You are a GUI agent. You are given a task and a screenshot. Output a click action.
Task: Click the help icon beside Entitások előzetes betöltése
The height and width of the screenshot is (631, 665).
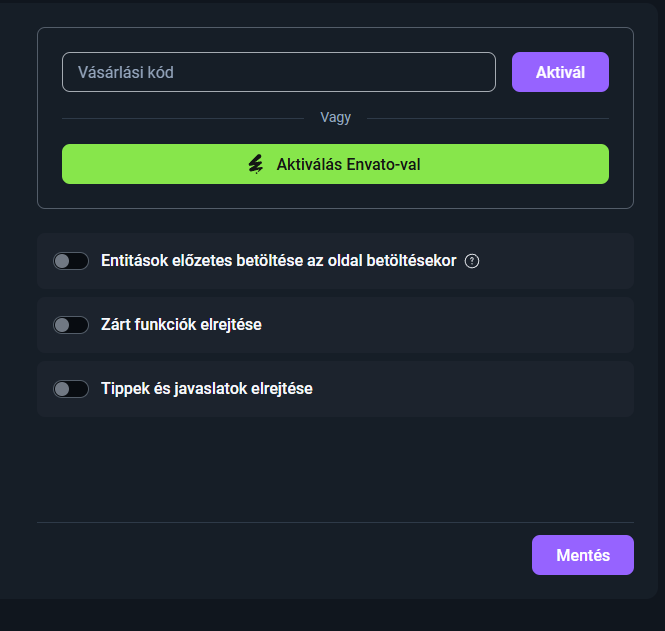[x=473, y=261]
